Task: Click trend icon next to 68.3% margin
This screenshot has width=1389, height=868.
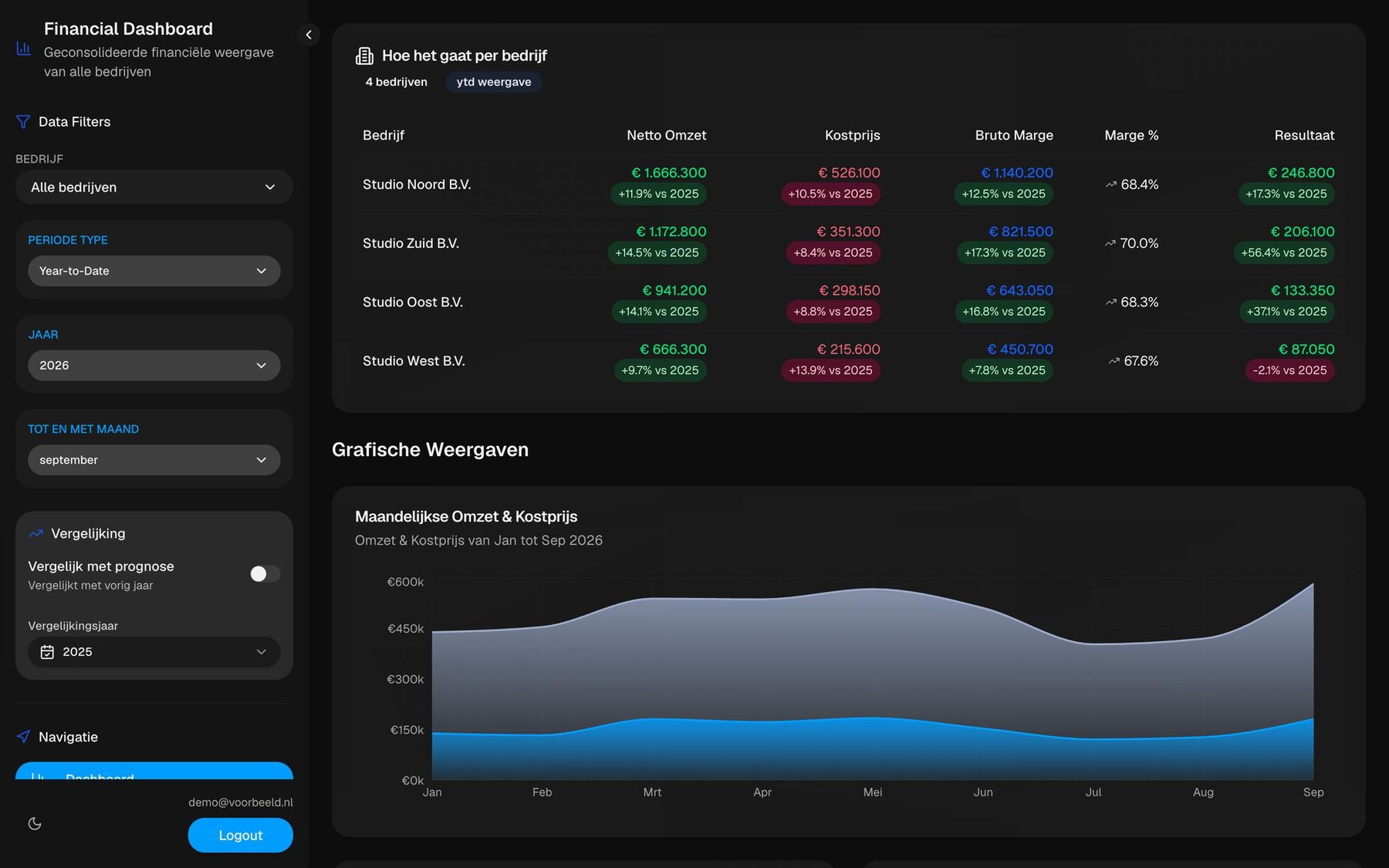Action: (x=1111, y=302)
